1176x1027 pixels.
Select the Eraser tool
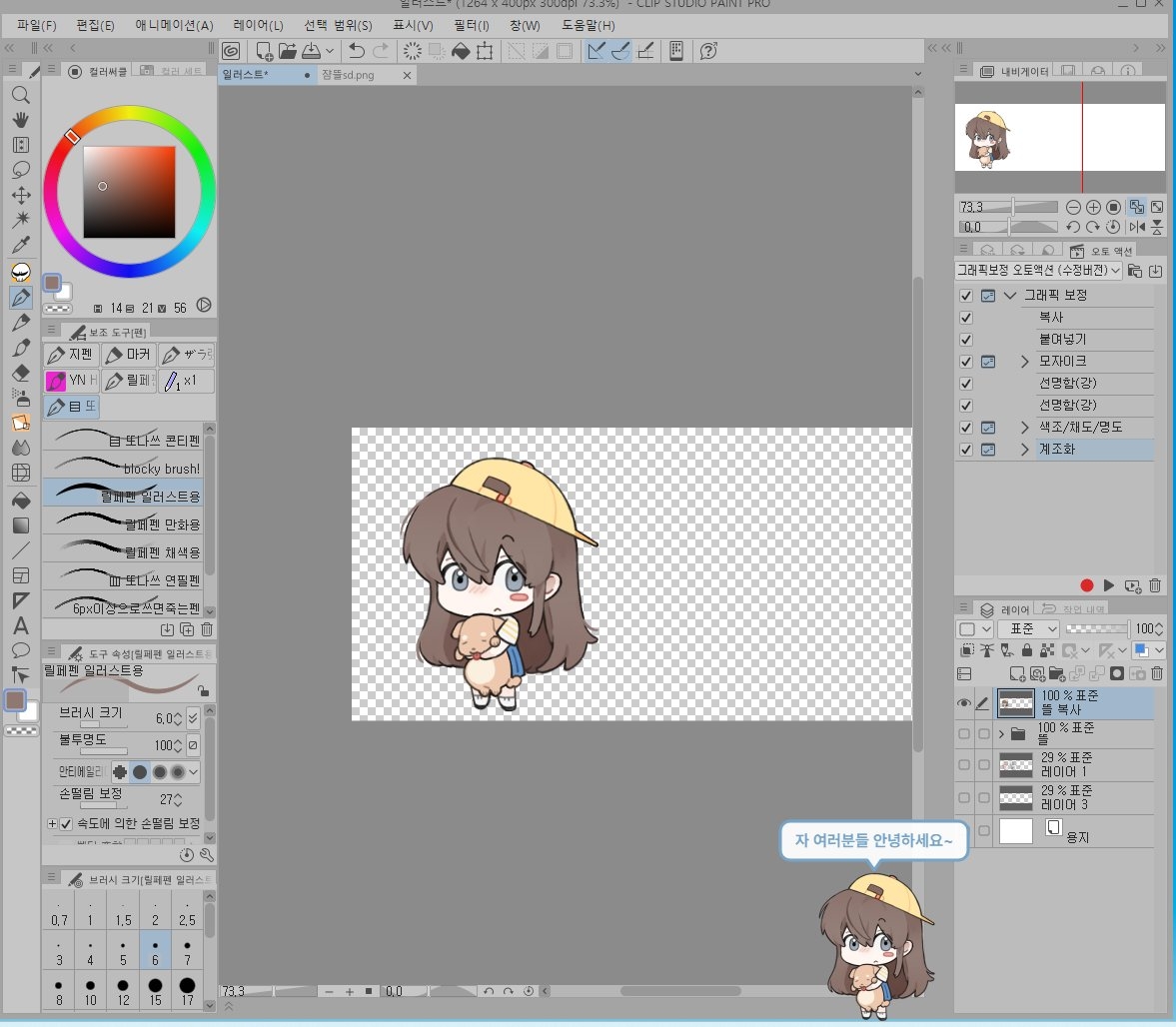[21, 373]
